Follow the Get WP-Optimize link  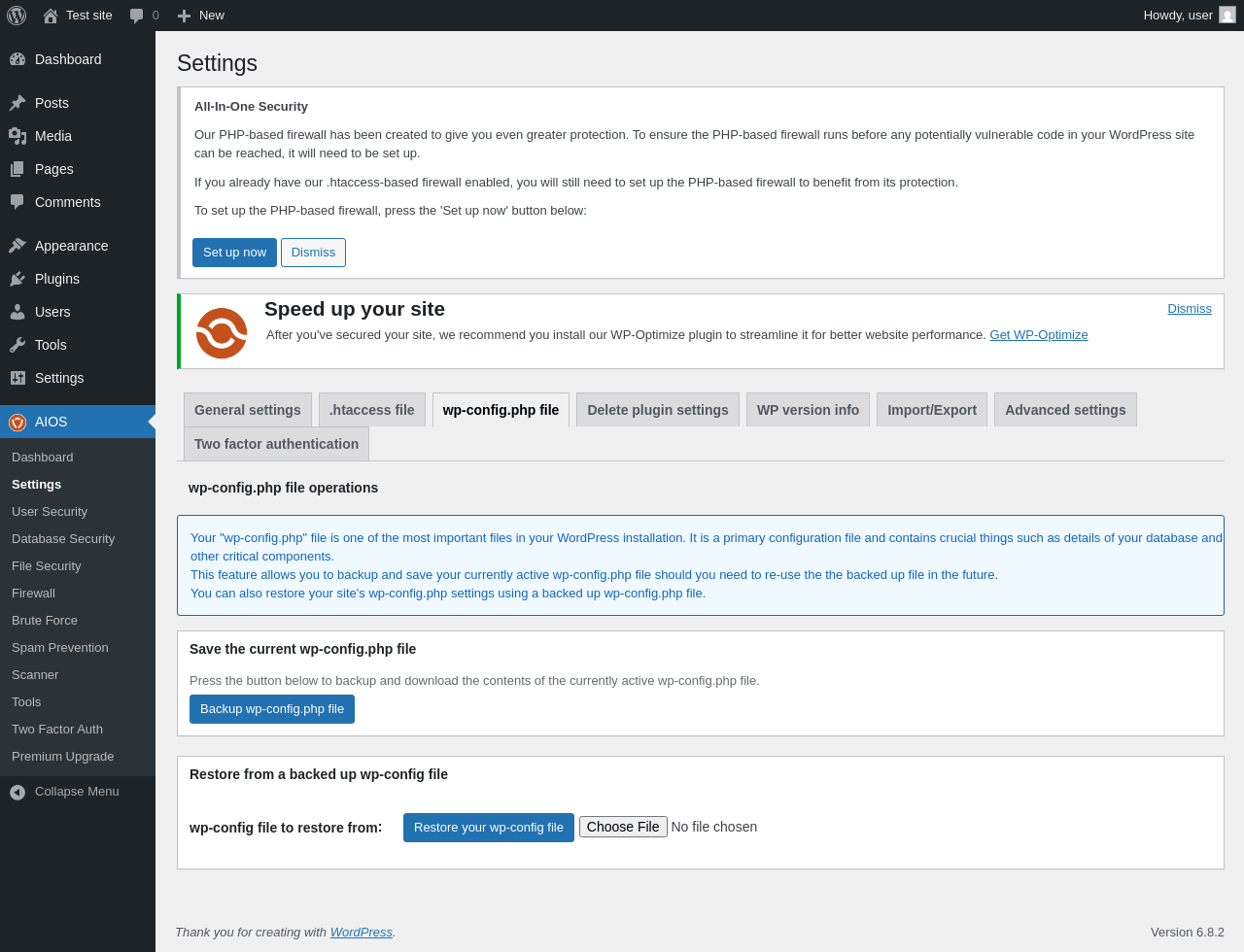[x=1039, y=335]
